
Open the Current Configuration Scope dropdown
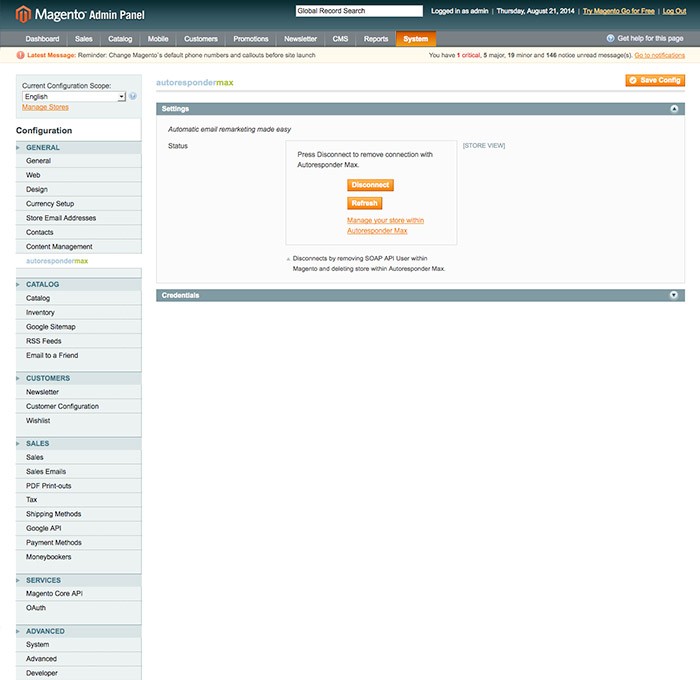coord(74,97)
